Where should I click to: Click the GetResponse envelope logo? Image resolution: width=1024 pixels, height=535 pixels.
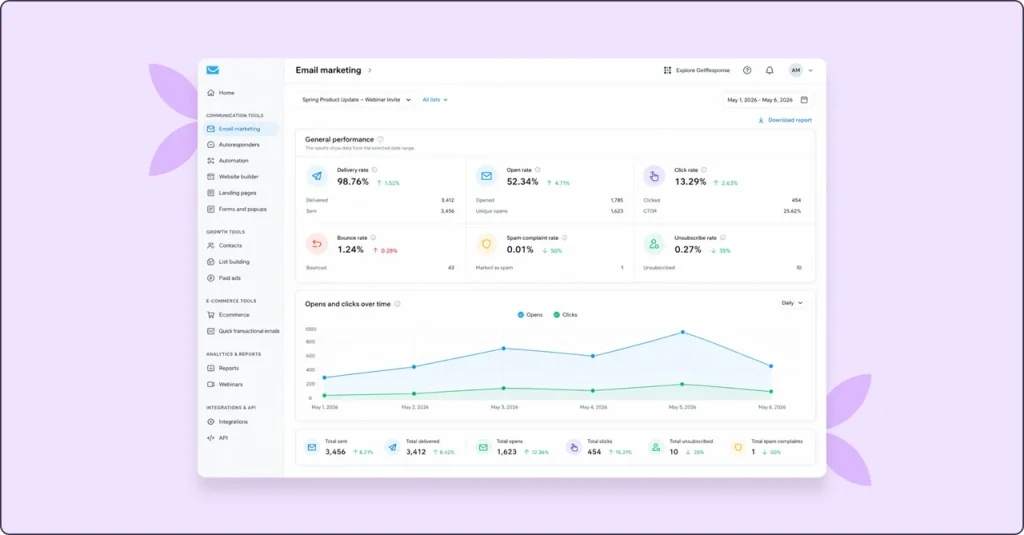(x=212, y=70)
